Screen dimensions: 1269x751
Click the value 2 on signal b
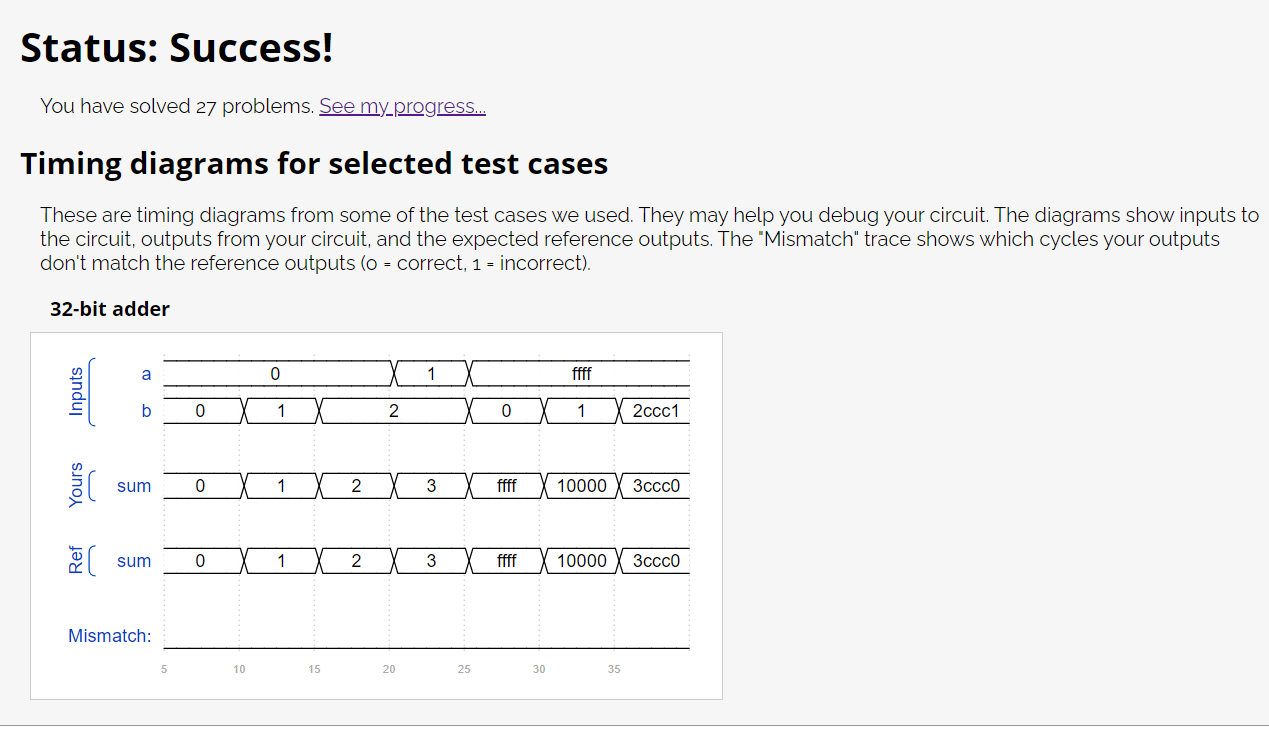[394, 411]
